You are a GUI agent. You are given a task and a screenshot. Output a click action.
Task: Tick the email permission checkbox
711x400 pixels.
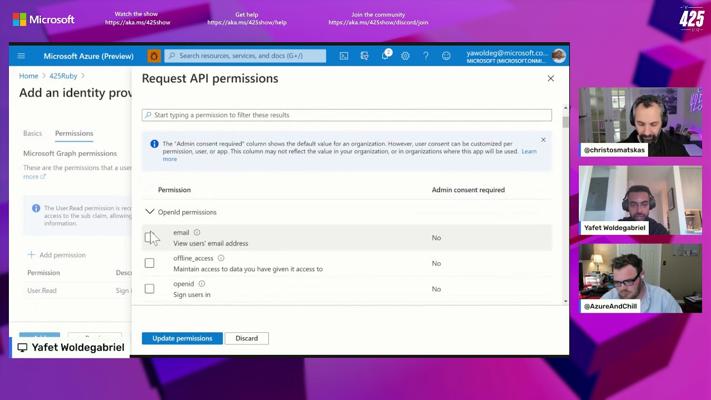point(149,237)
